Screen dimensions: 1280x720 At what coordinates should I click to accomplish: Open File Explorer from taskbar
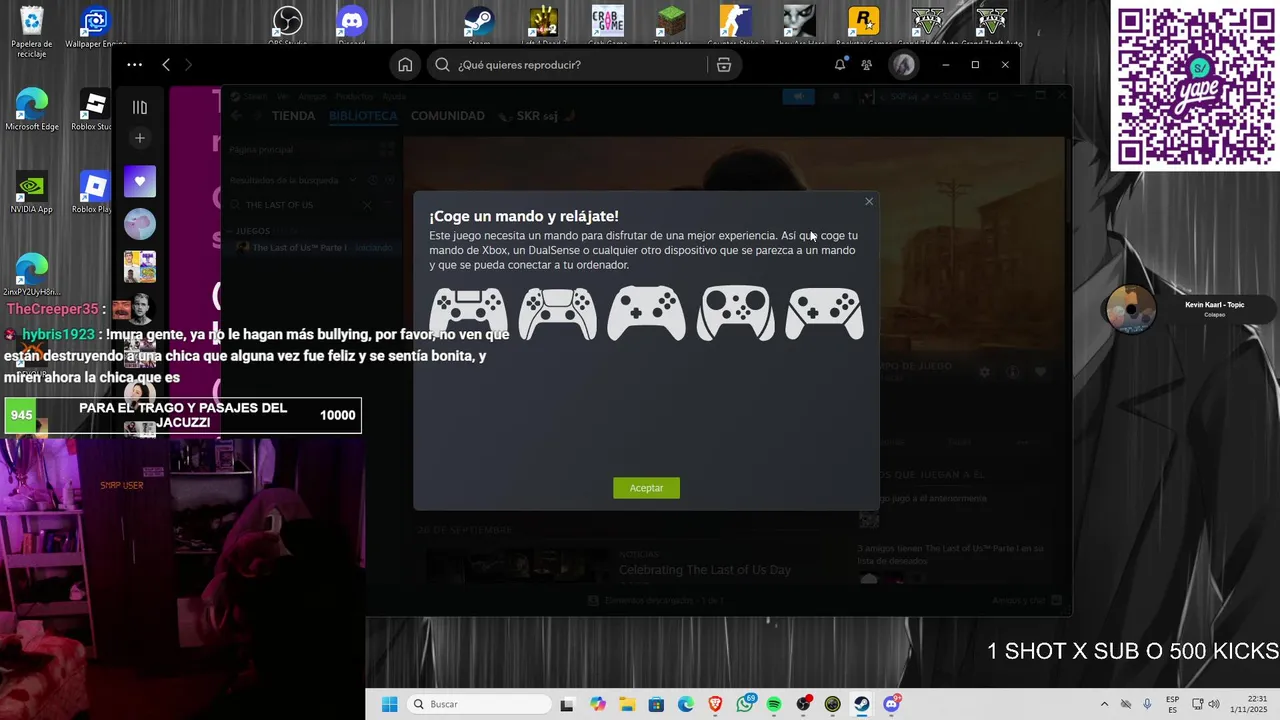(627, 704)
